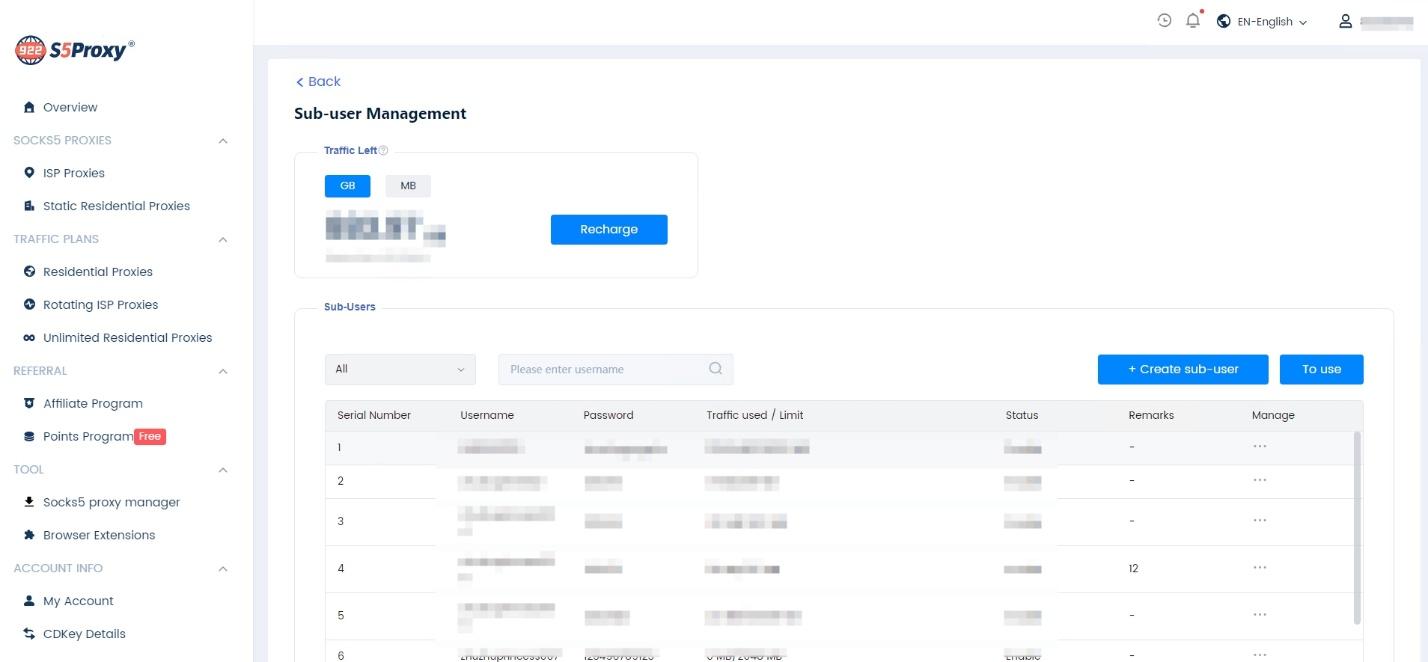The height and width of the screenshot is (662, 1428).
Task: Open Residential Proxies in sidebar
Action: click(97, 272)
